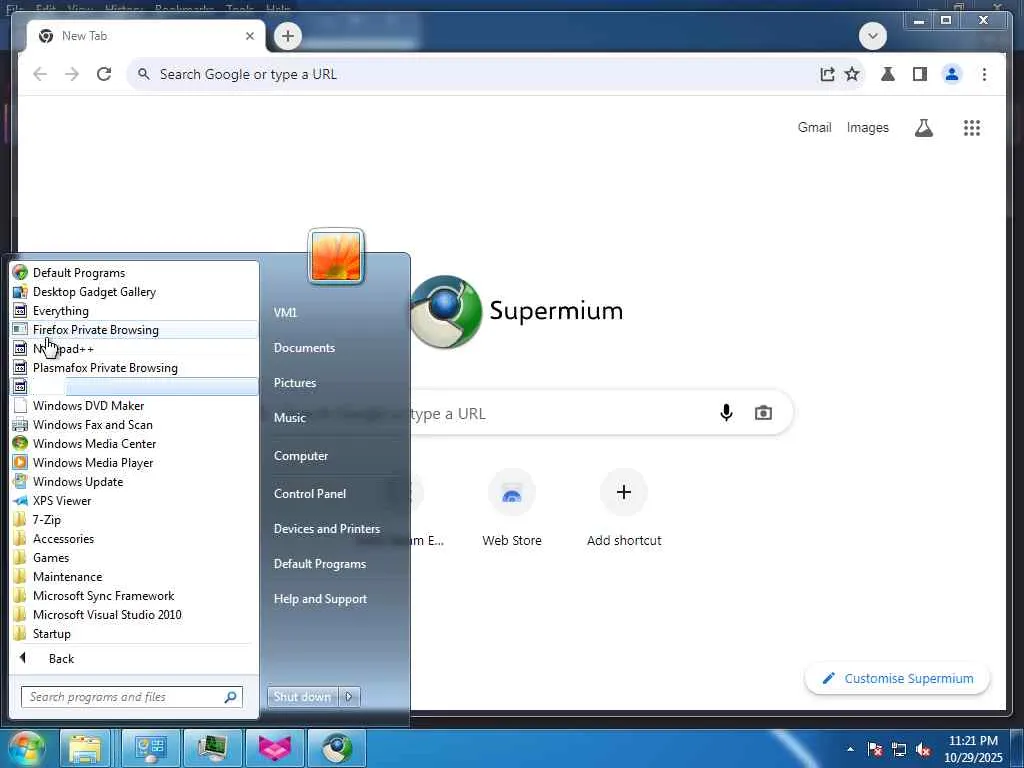Open Default Programs in program list
This screenshot has width=1024, height=768.
coord(134,273)
